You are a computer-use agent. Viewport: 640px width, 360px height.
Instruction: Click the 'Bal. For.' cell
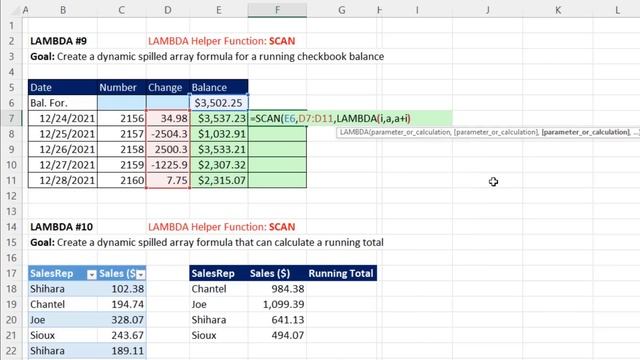coord(62,103)
